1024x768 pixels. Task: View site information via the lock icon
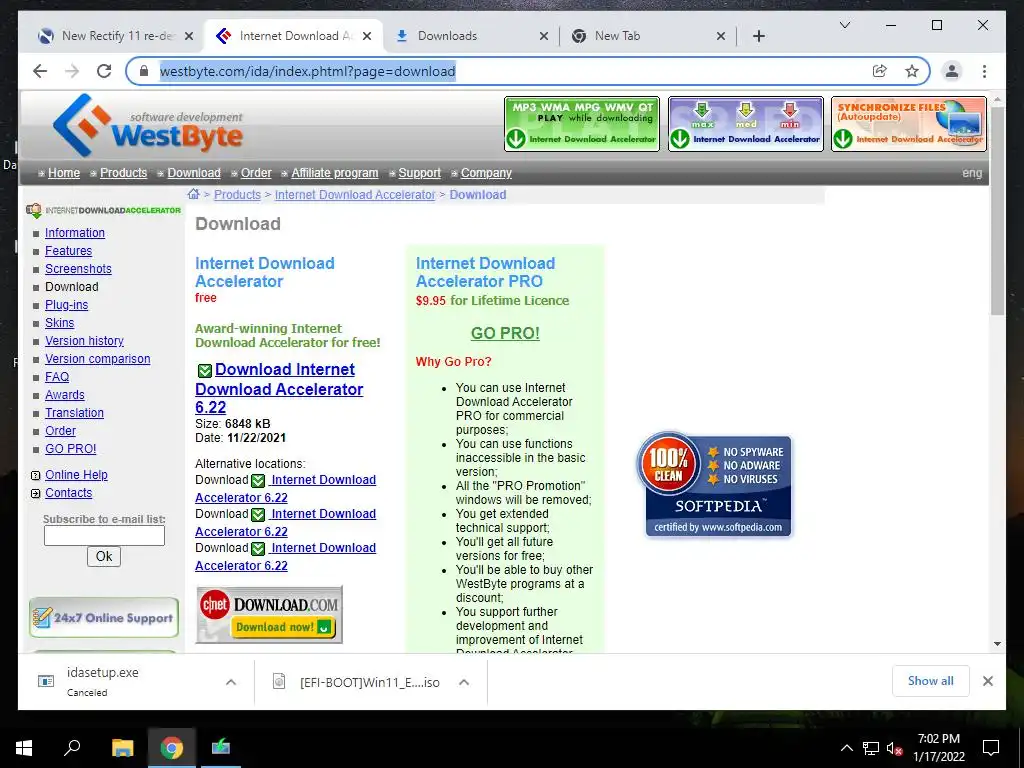point(144,71)
